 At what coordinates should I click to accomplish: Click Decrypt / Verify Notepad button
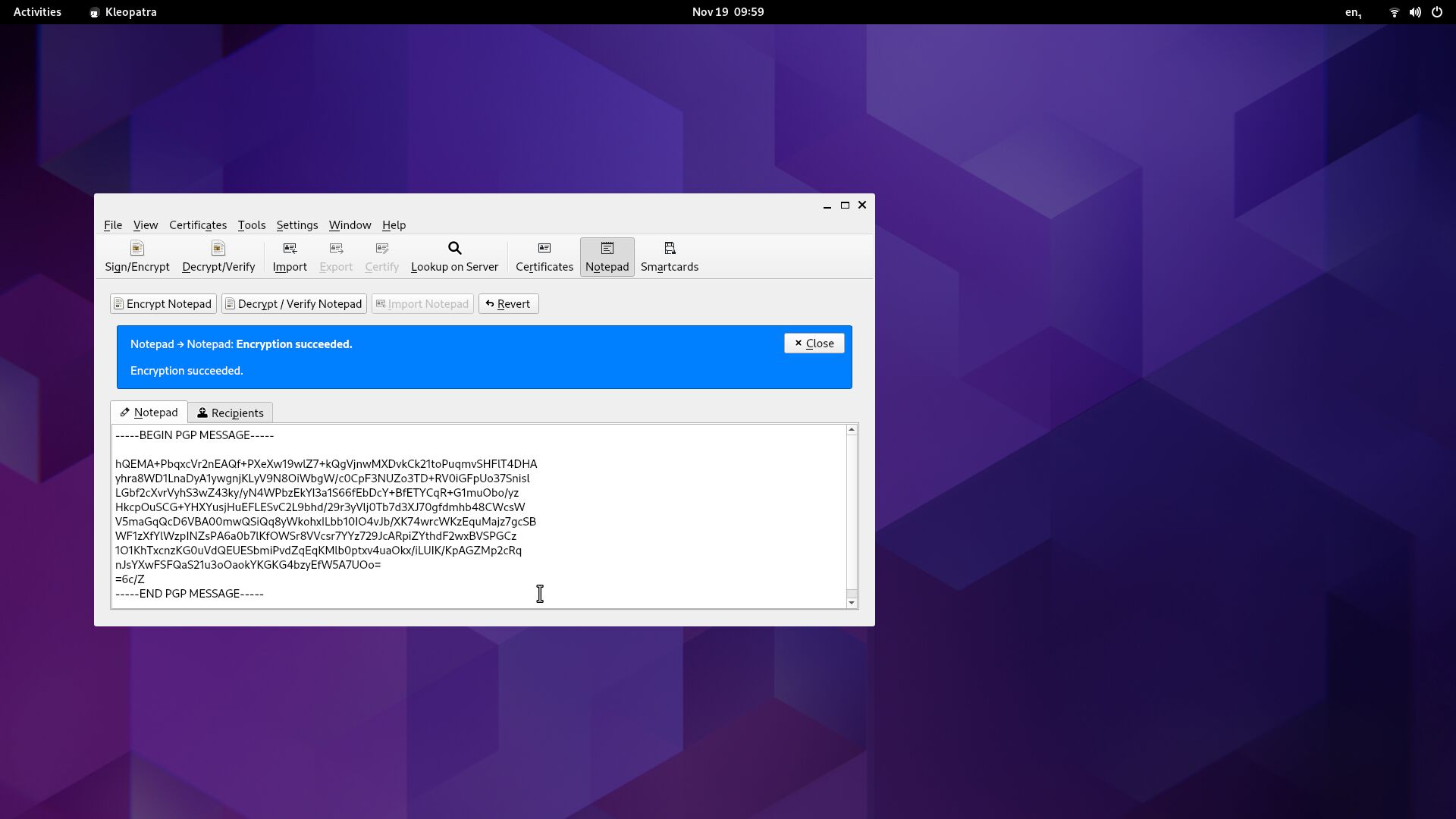click(x=294, y=304)
